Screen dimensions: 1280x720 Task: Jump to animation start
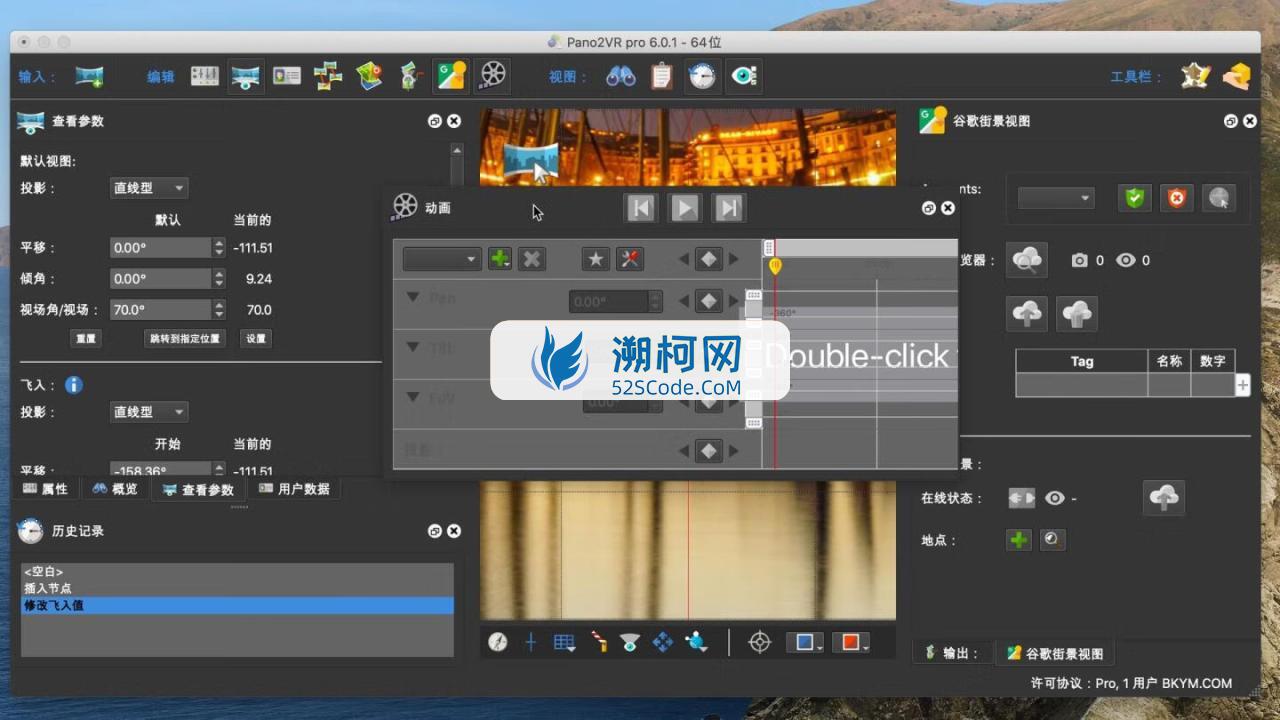tap(641, 208)
